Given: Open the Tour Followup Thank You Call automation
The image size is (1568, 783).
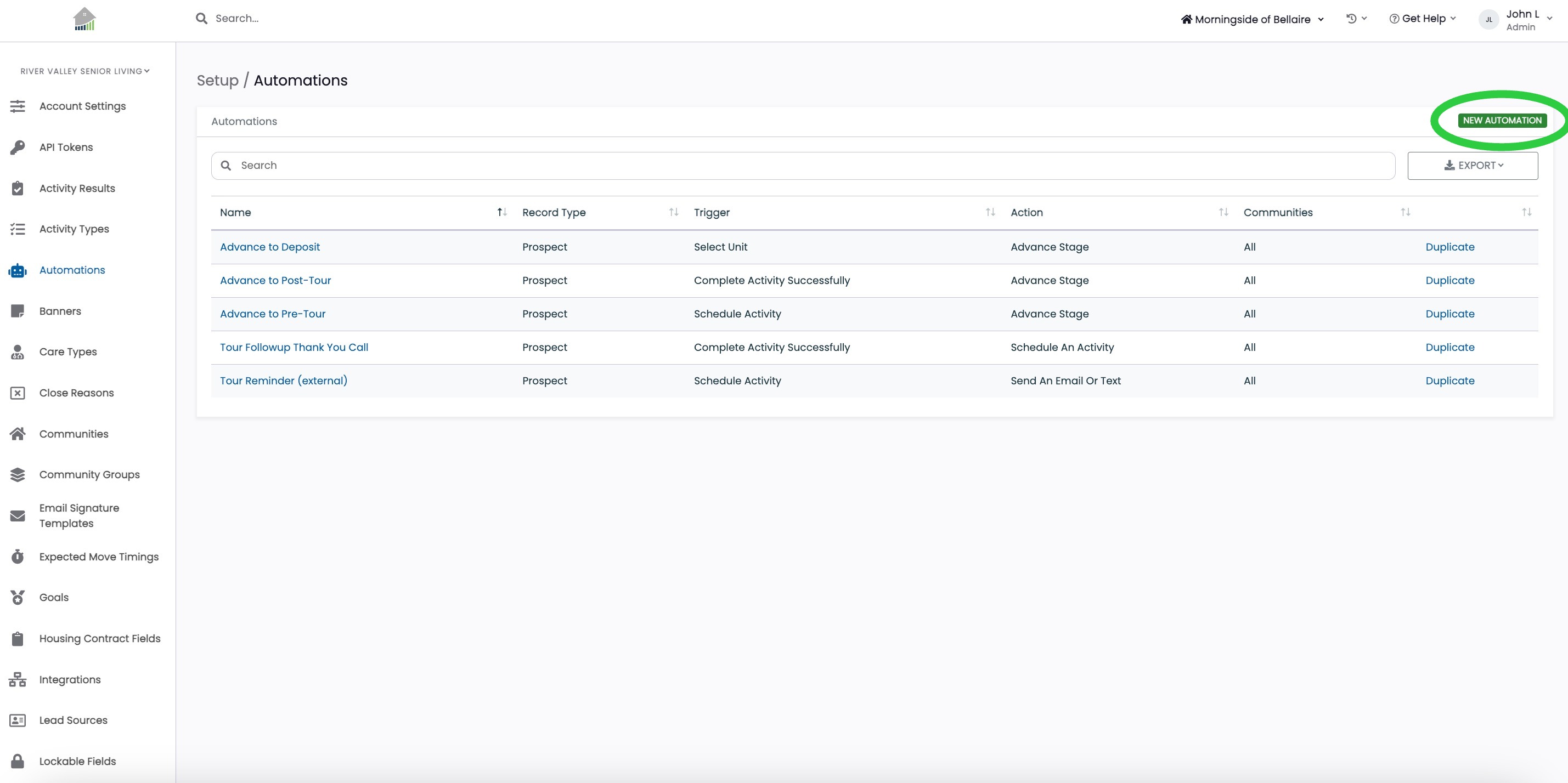Looking at the screenshot, I should [x=294, y=348].
